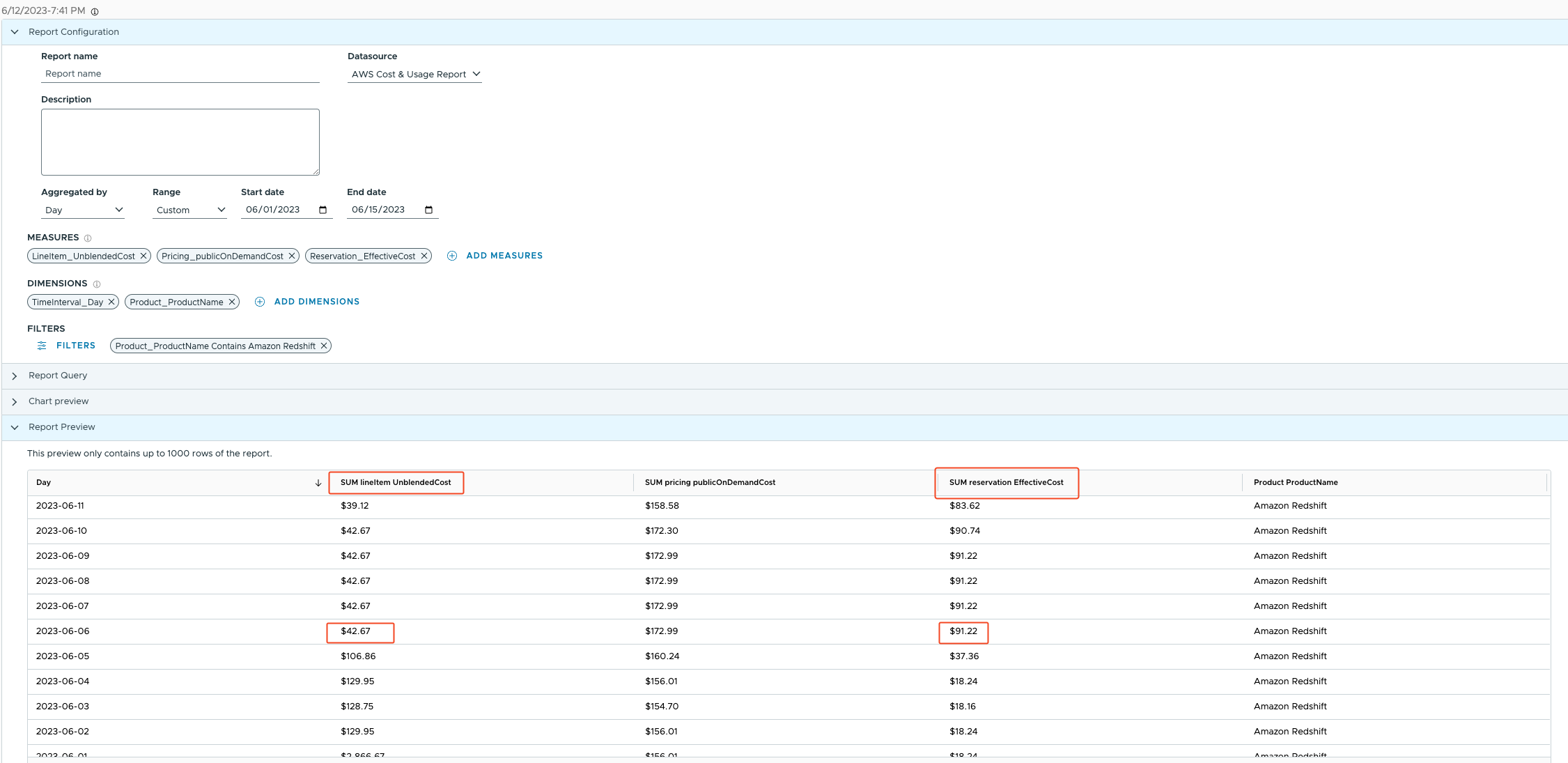Remove the Reservation_EffectiveCost measure chip
This screenshot has width=1568, height=763.
(x=424, y=256)
